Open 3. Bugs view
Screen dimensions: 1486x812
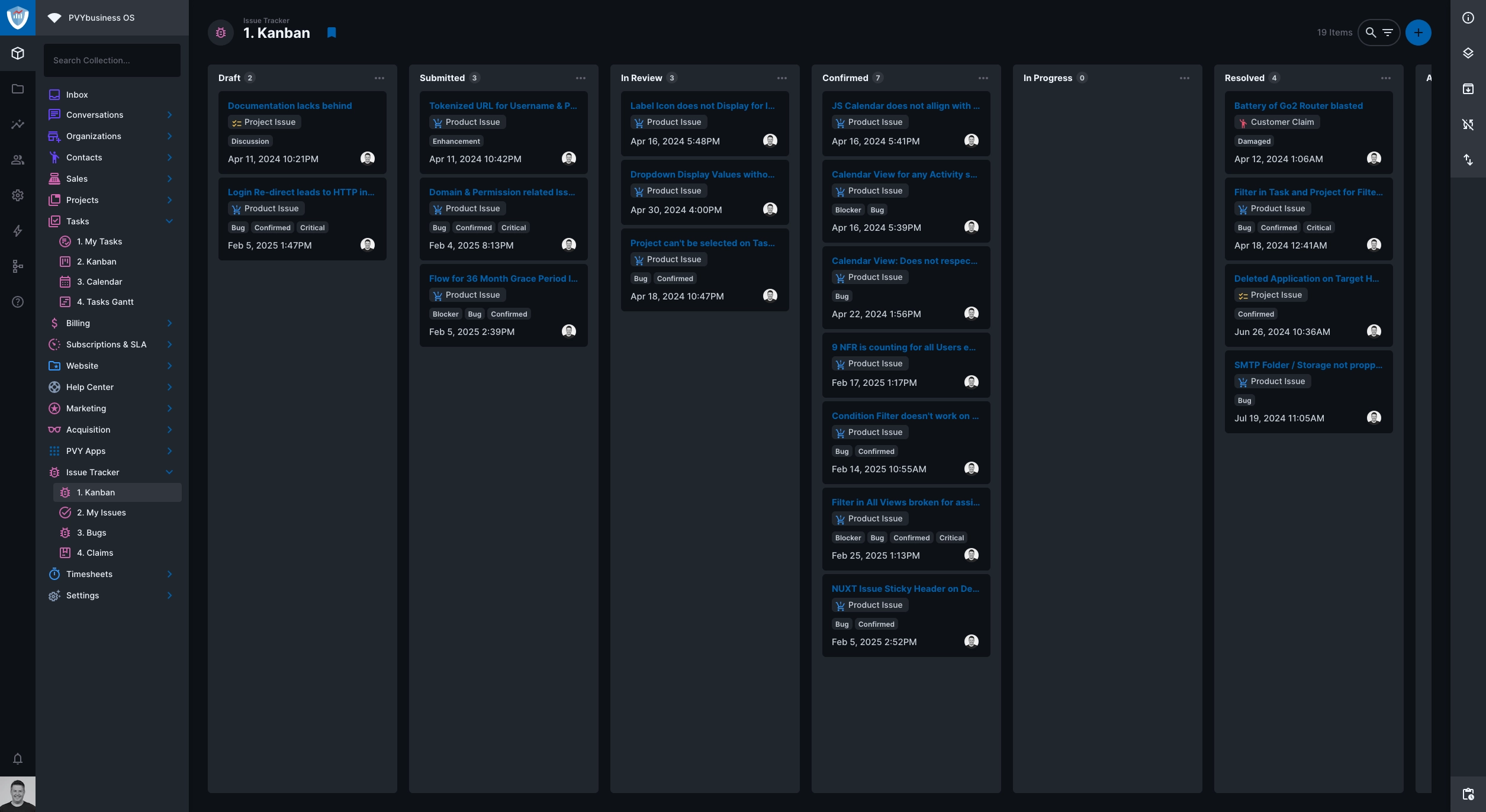pyautogui.click(x=117, y=533)
